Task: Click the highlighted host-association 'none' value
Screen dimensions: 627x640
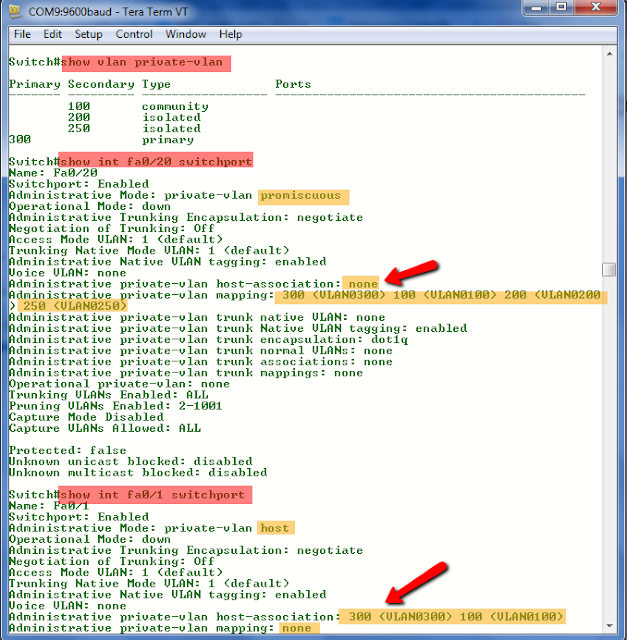Action: pos(361,283)
